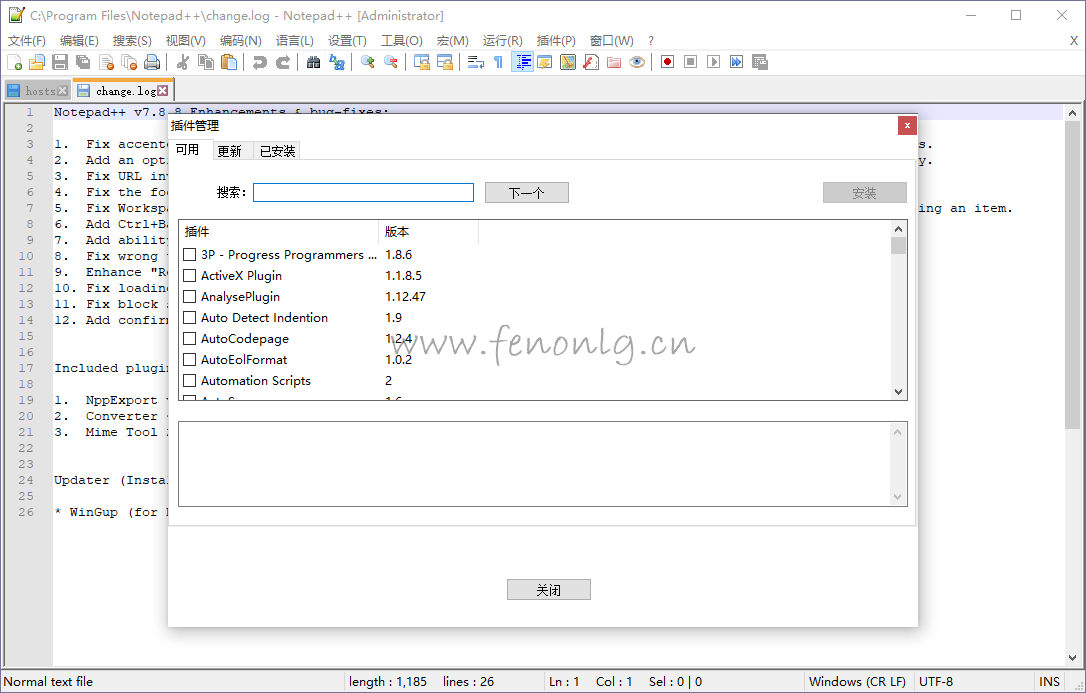Screen dimensions: 1086x693
Task: Click the 搜索 input field
Action: pyautogui.click(x=364, y=192)
